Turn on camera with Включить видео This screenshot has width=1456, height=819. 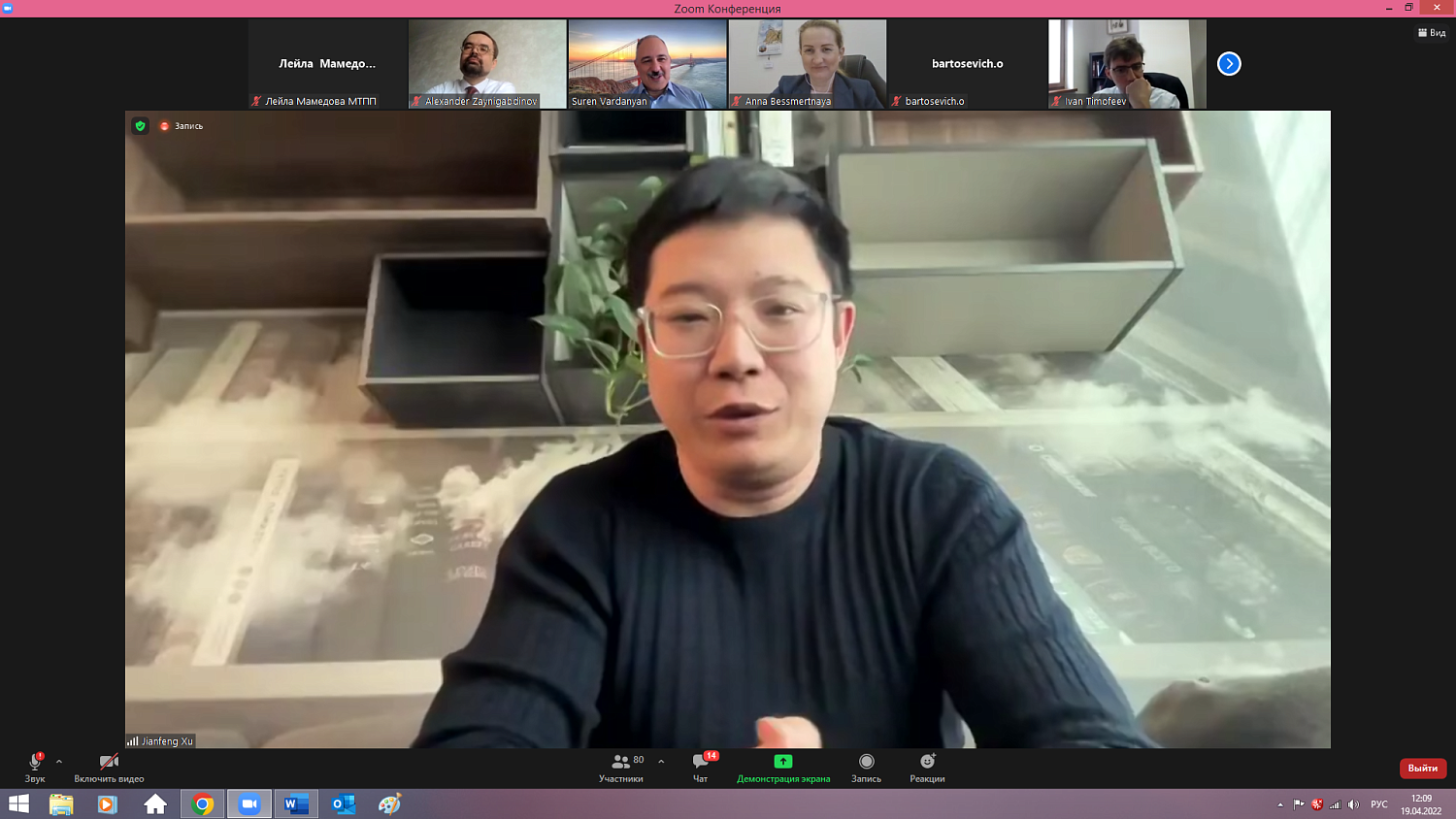pyautogui.click(x=109, y=766)
